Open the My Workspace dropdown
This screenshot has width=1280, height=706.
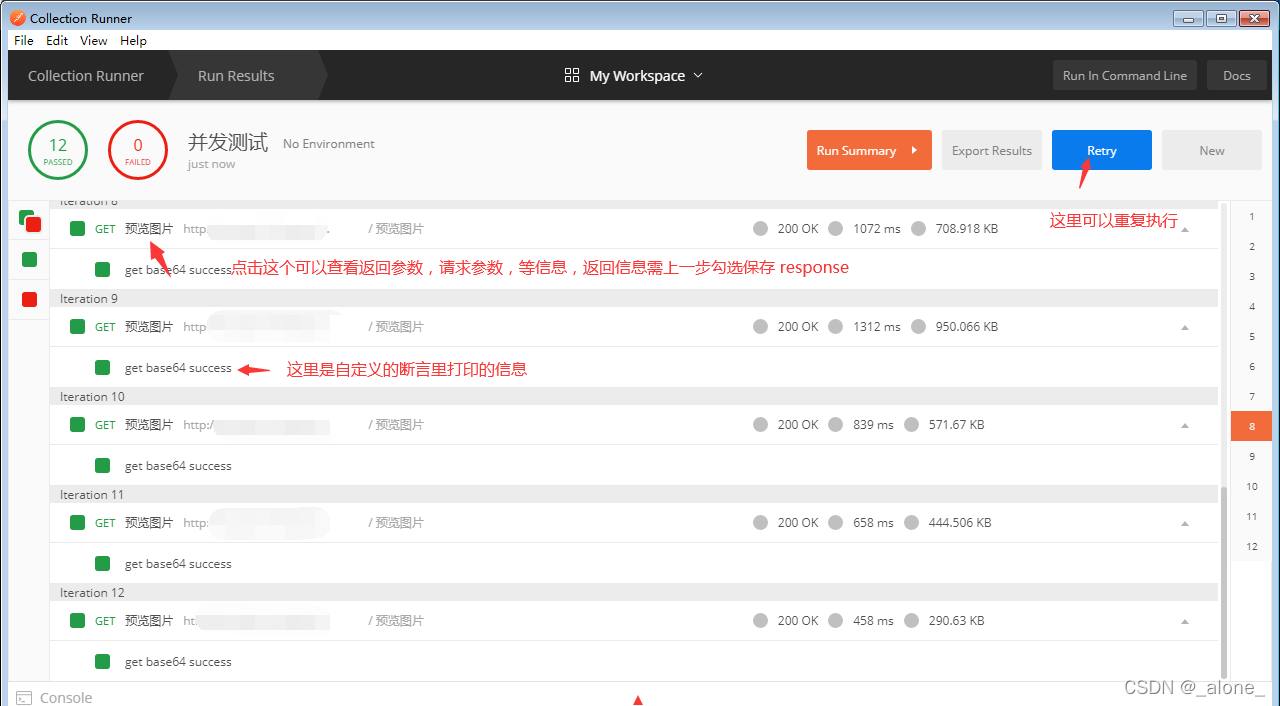(646, 76)
